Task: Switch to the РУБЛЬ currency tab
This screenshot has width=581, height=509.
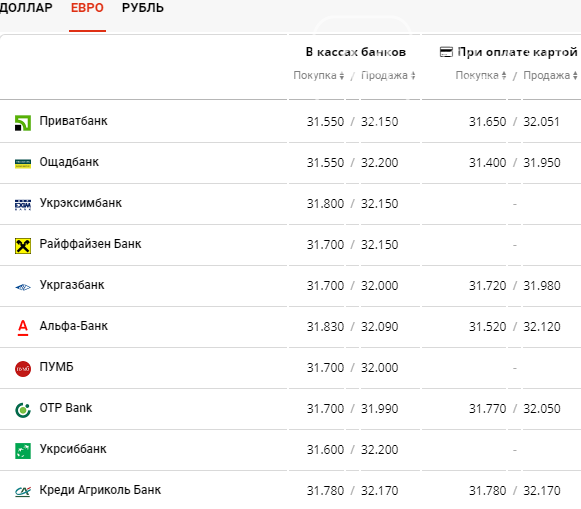Action: click(x=143, y=8)
